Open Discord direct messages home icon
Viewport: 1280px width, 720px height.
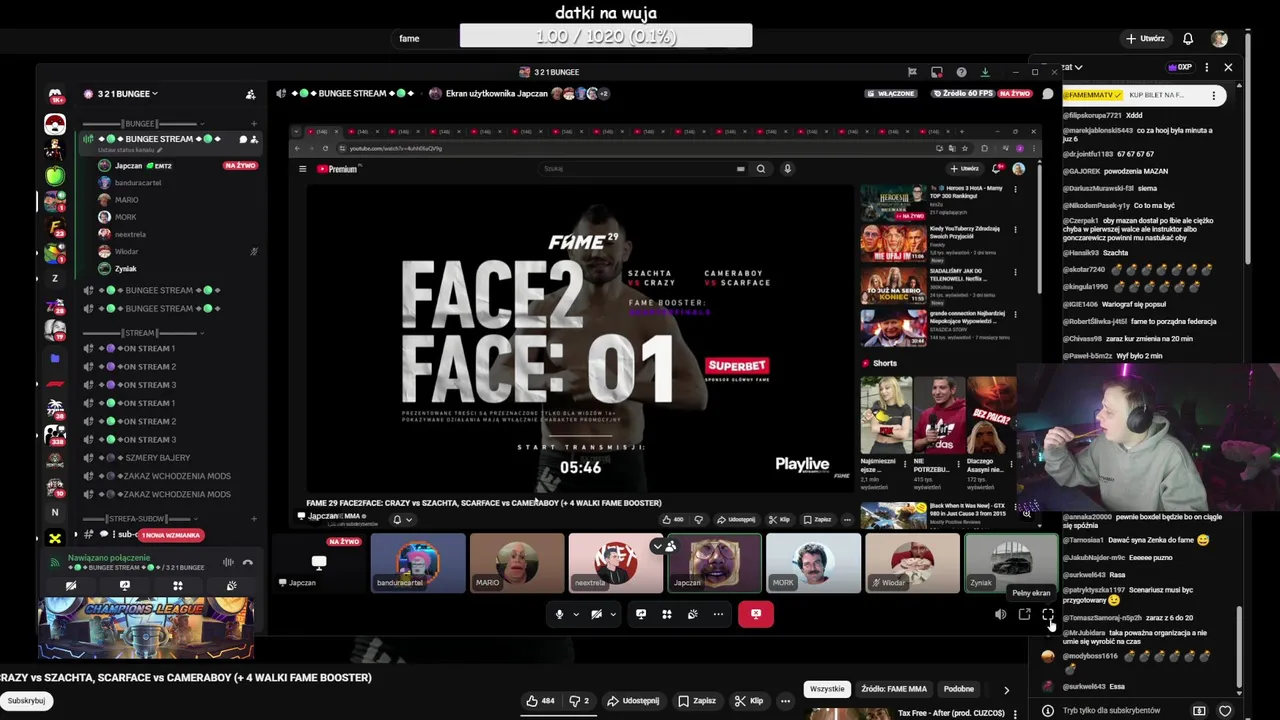point(55,95)
